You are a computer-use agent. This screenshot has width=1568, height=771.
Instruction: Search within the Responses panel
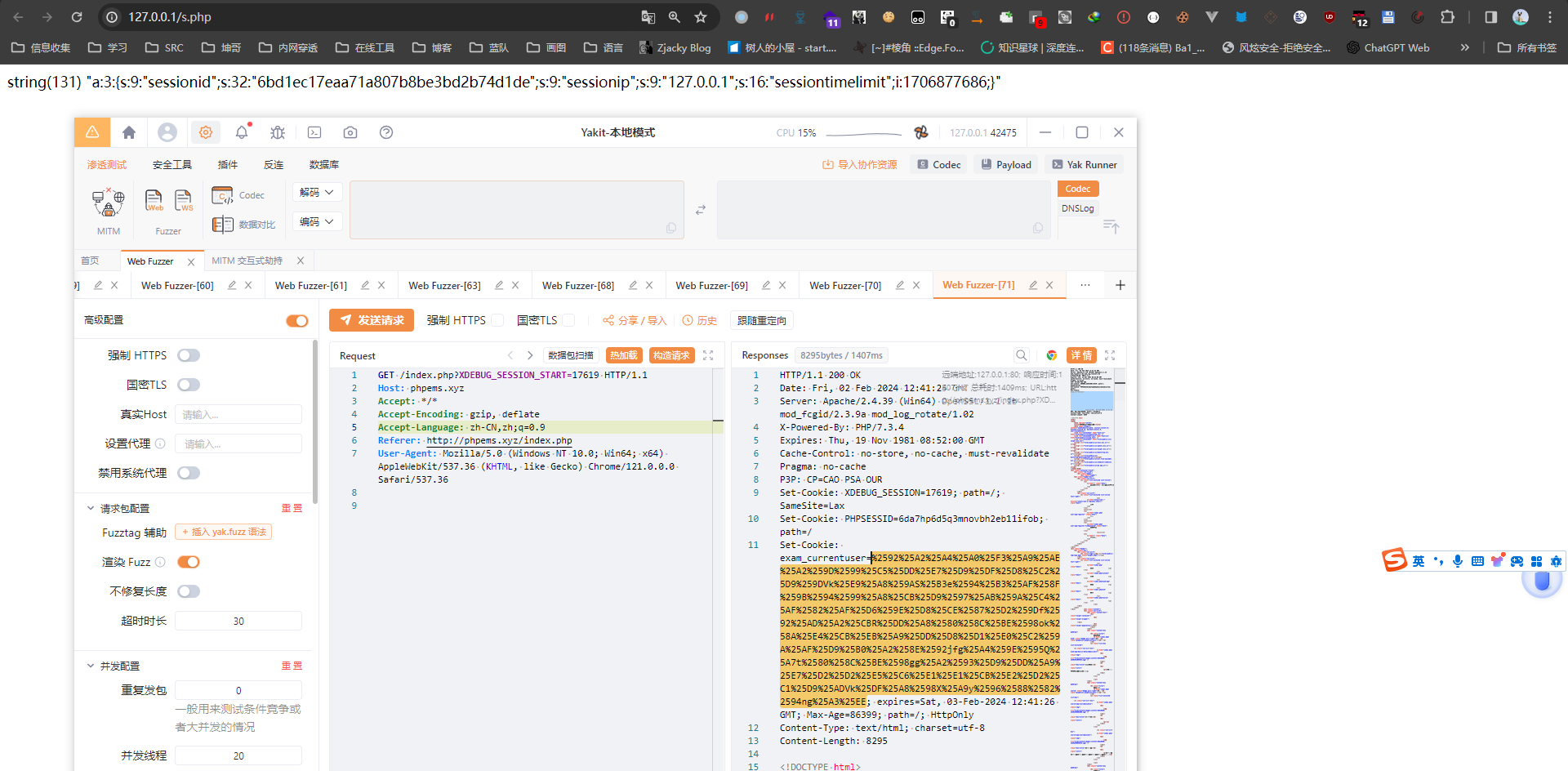coord(1021,355)
